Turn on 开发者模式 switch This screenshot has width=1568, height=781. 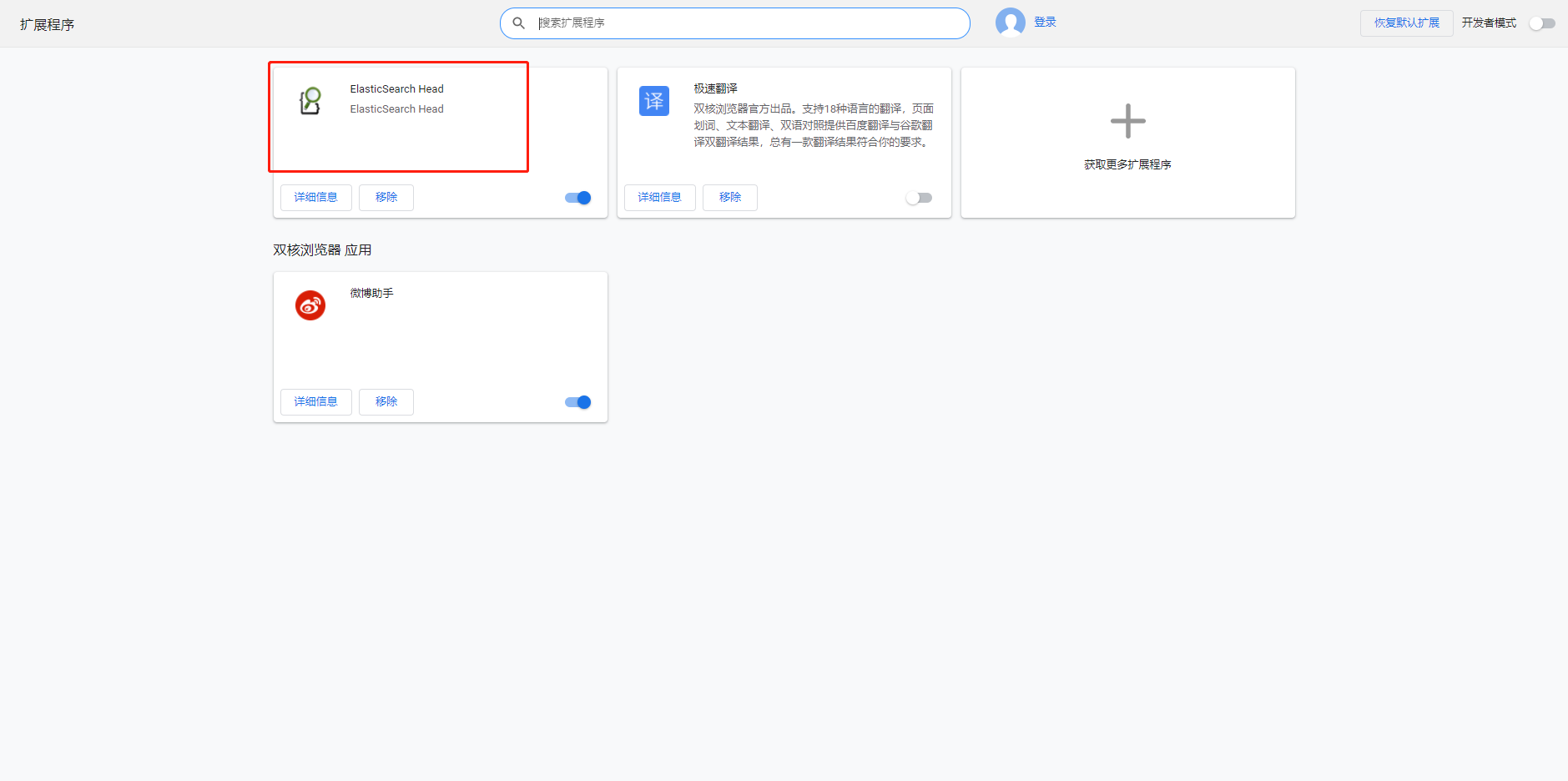click(x=1542, y=23)
